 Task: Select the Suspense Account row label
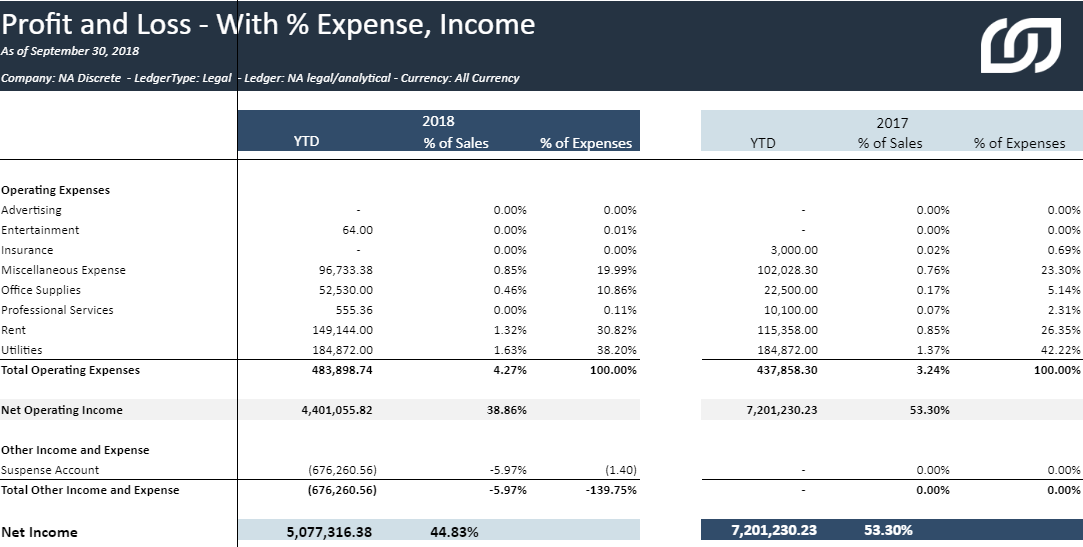pyautogui.click(x=50, y=470)
